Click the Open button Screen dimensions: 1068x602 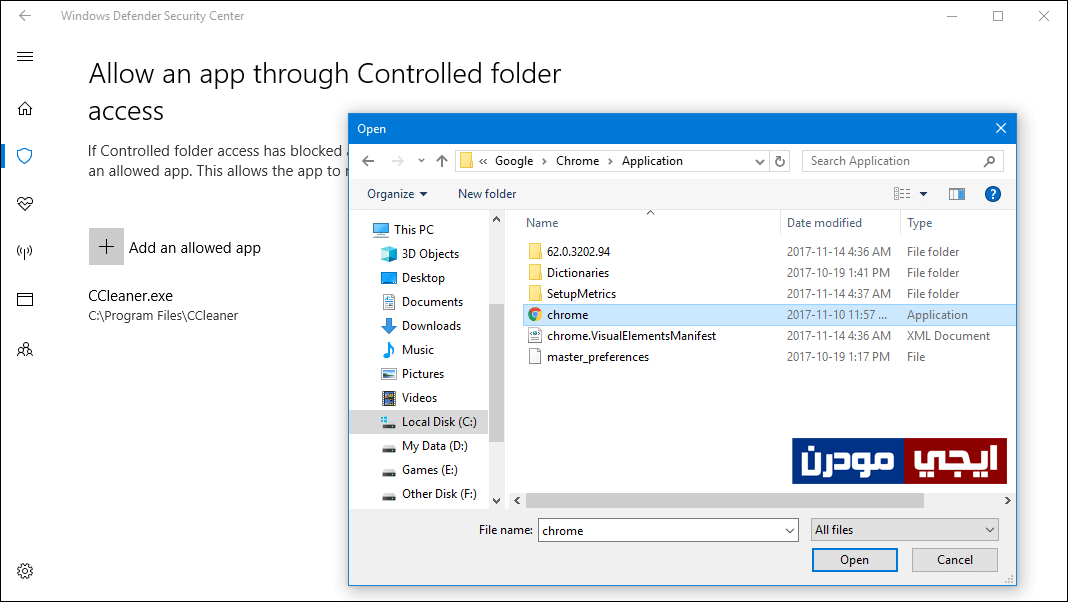[x=854, y=560]
